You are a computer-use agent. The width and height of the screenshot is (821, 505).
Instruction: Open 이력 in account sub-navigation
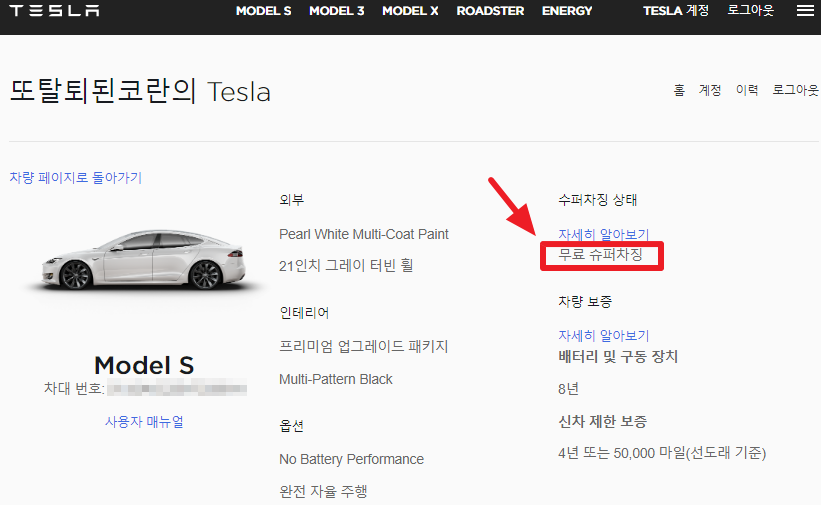pos(747,90)
